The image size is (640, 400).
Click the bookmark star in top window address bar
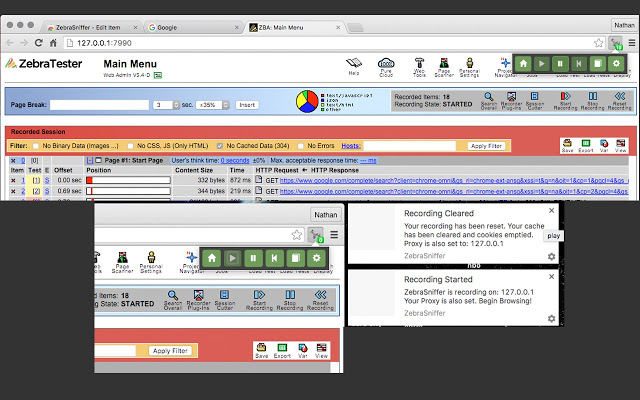click(598, 43)
